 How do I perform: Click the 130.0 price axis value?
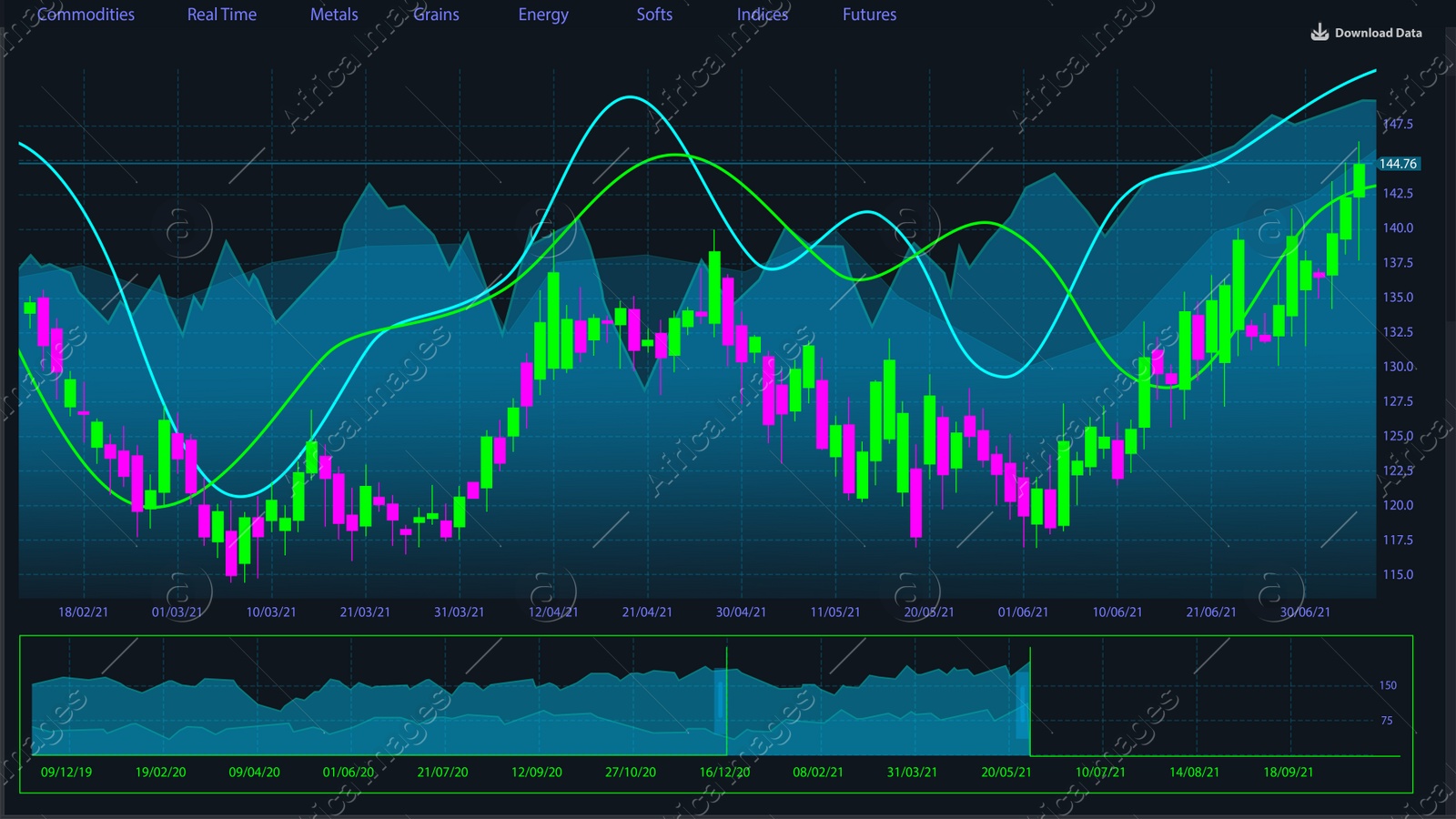point(1398,366)
